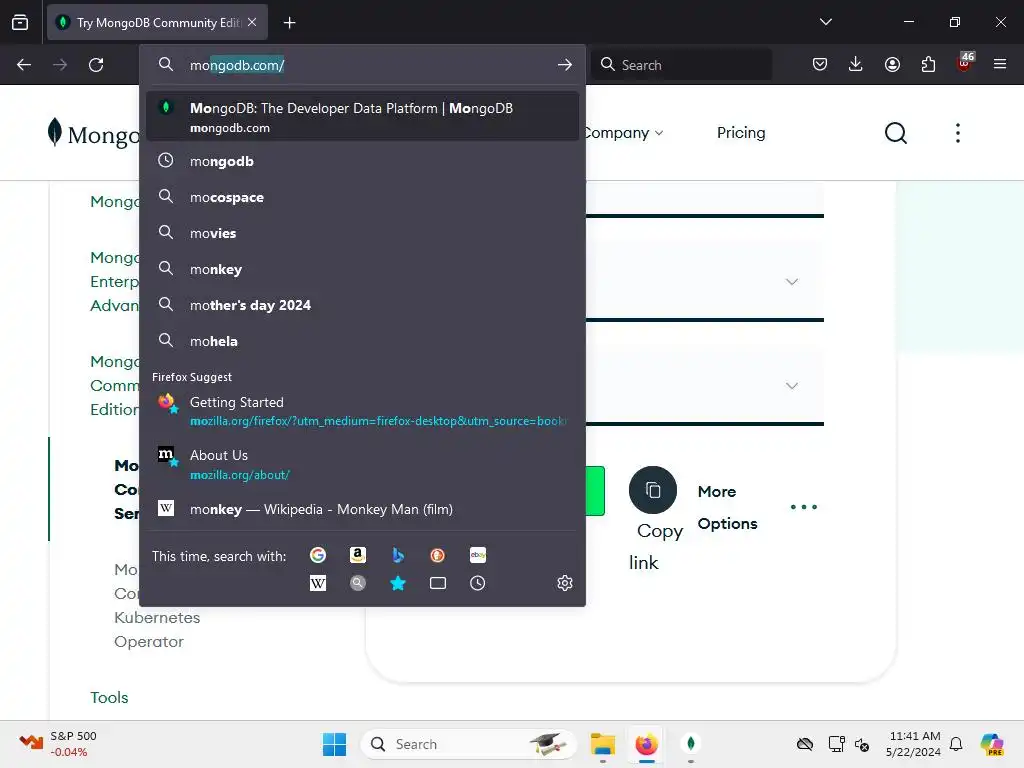1024x768 pixels.
Task: Open File Explorer from taskbar
Action: pyautogui.click(x=603, y=744)
